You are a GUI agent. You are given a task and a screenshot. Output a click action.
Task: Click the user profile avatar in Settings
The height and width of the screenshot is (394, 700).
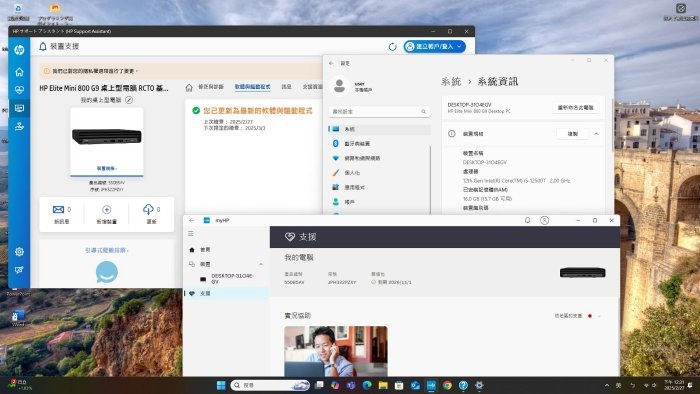coord(339,86)
